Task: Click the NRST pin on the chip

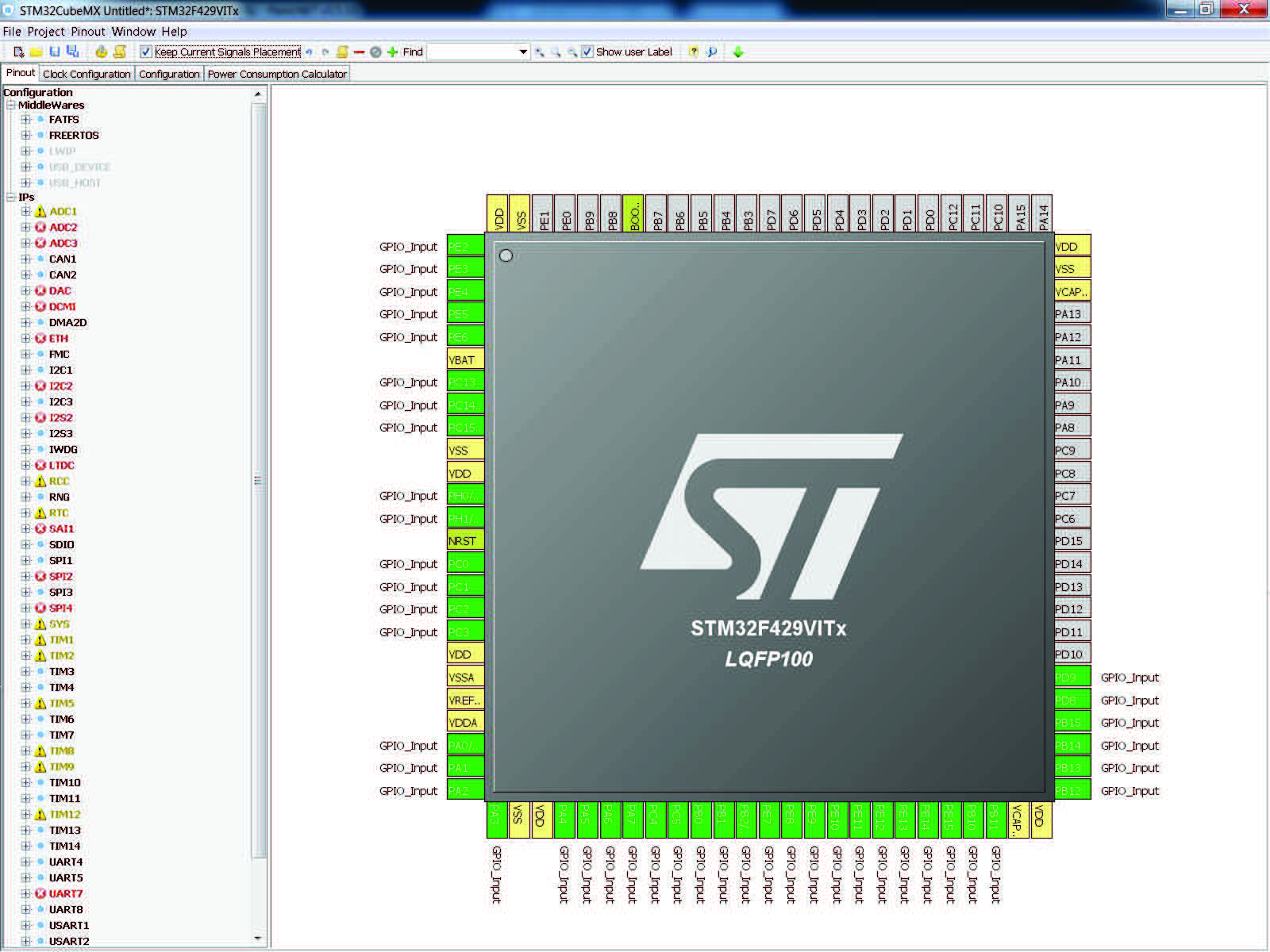Action: 466,541
